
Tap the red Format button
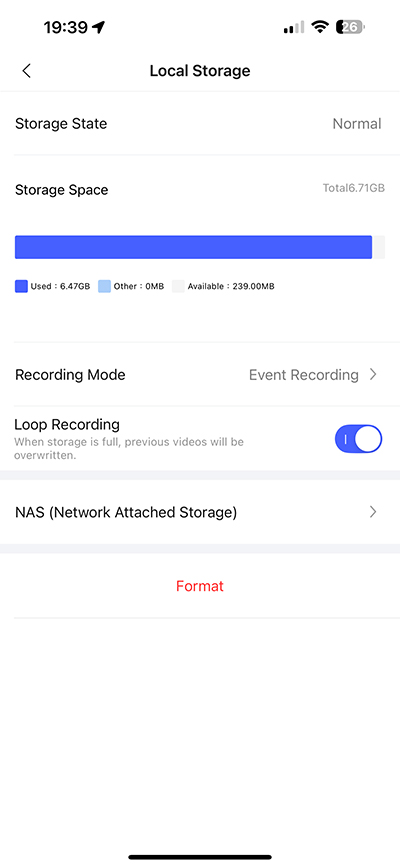pos(200,586)
